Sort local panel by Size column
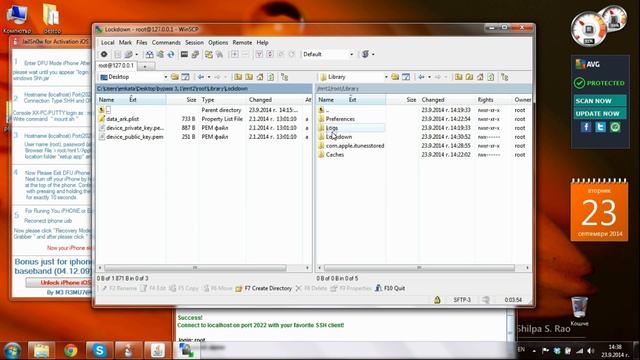 182,100
